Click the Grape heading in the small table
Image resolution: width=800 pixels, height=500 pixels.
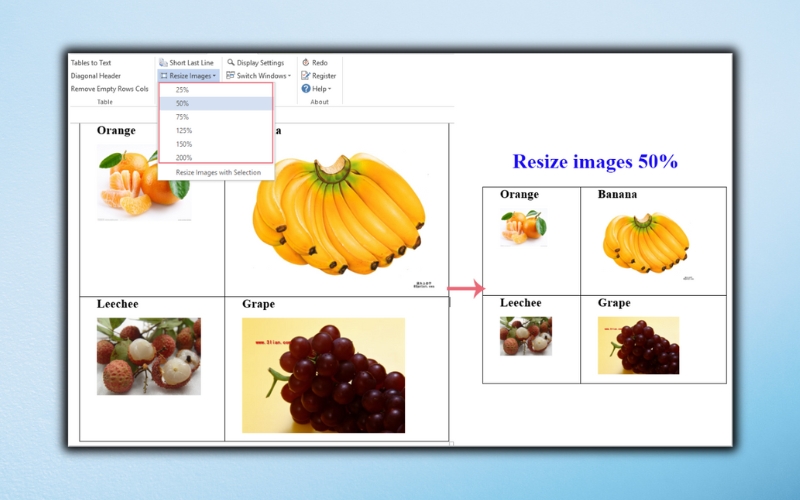(614, 303)
